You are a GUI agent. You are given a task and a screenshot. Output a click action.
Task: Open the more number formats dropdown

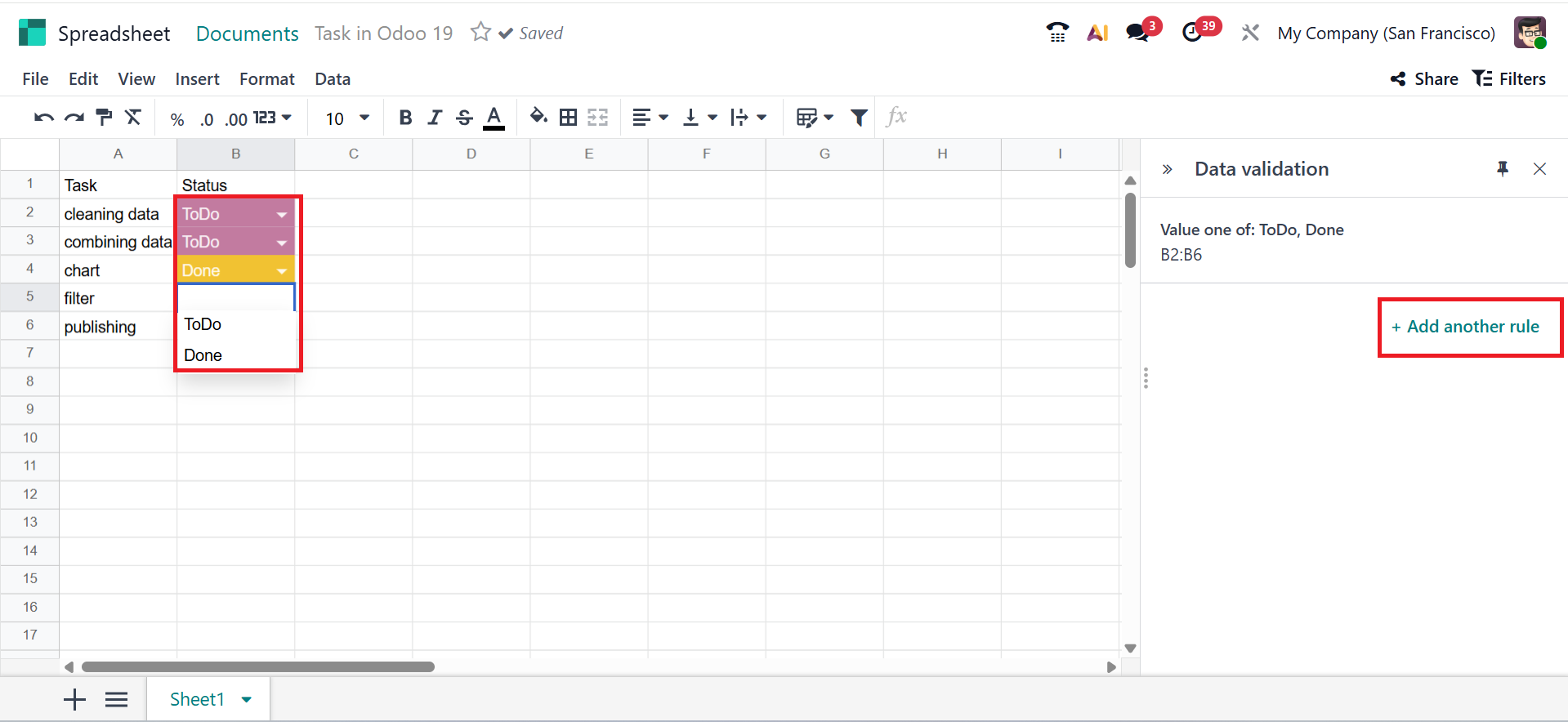pos(272,118)
